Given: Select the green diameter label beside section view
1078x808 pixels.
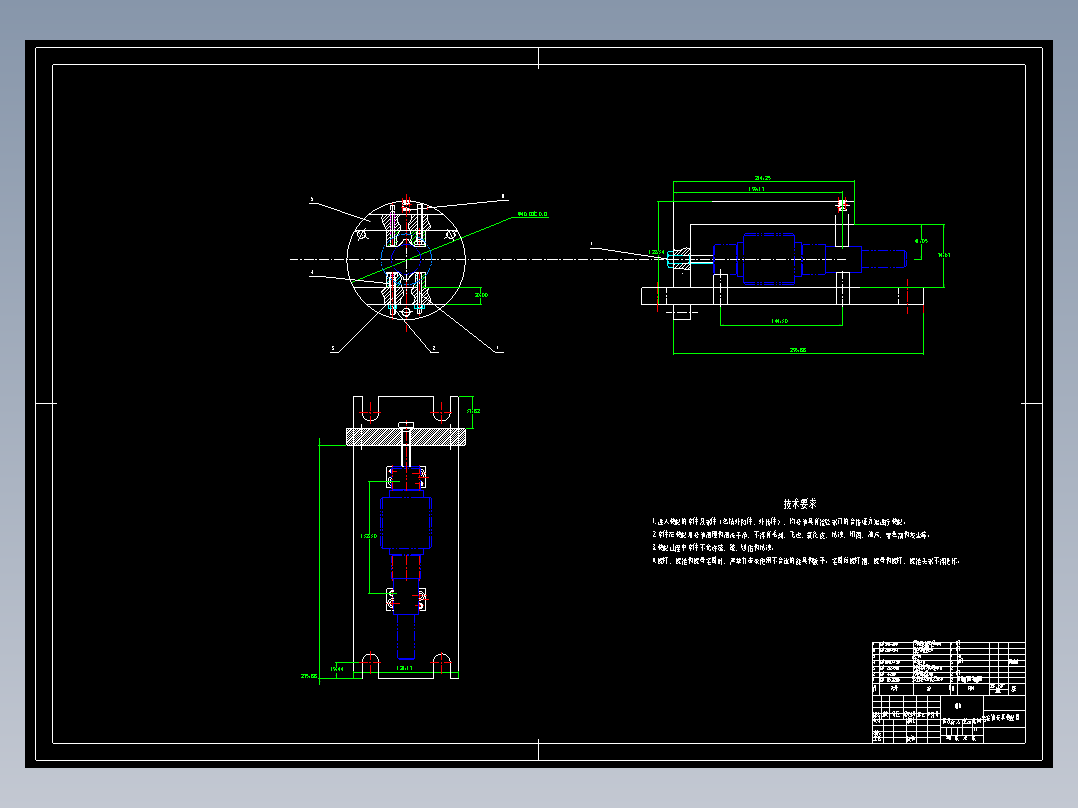Looking at the screenshot, I should coord(532,214).
